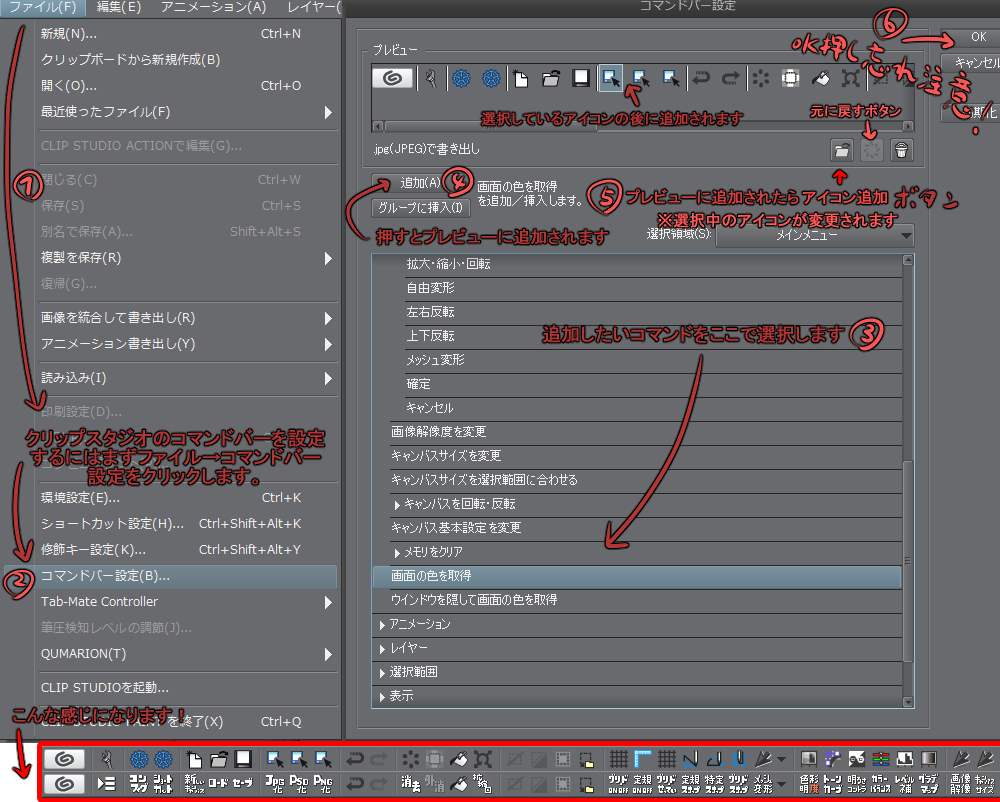Open the アニメーション menu in the menu bar

[x=213, y=8]
